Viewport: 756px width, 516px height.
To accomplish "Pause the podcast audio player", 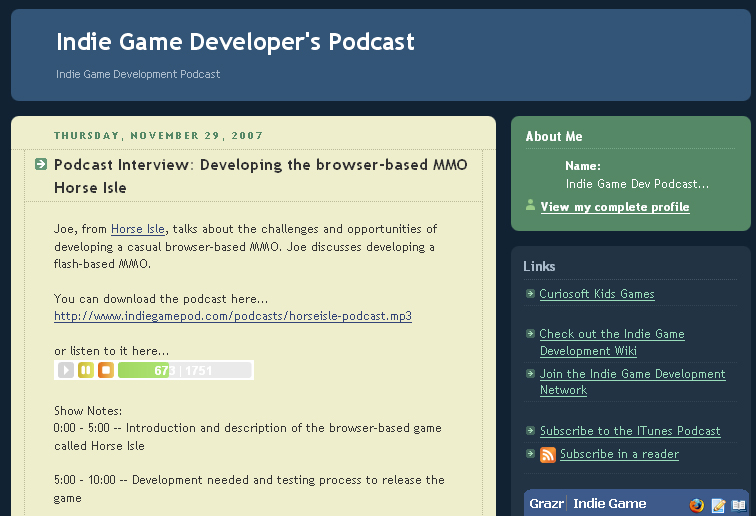I will click(x=86, y=370).
